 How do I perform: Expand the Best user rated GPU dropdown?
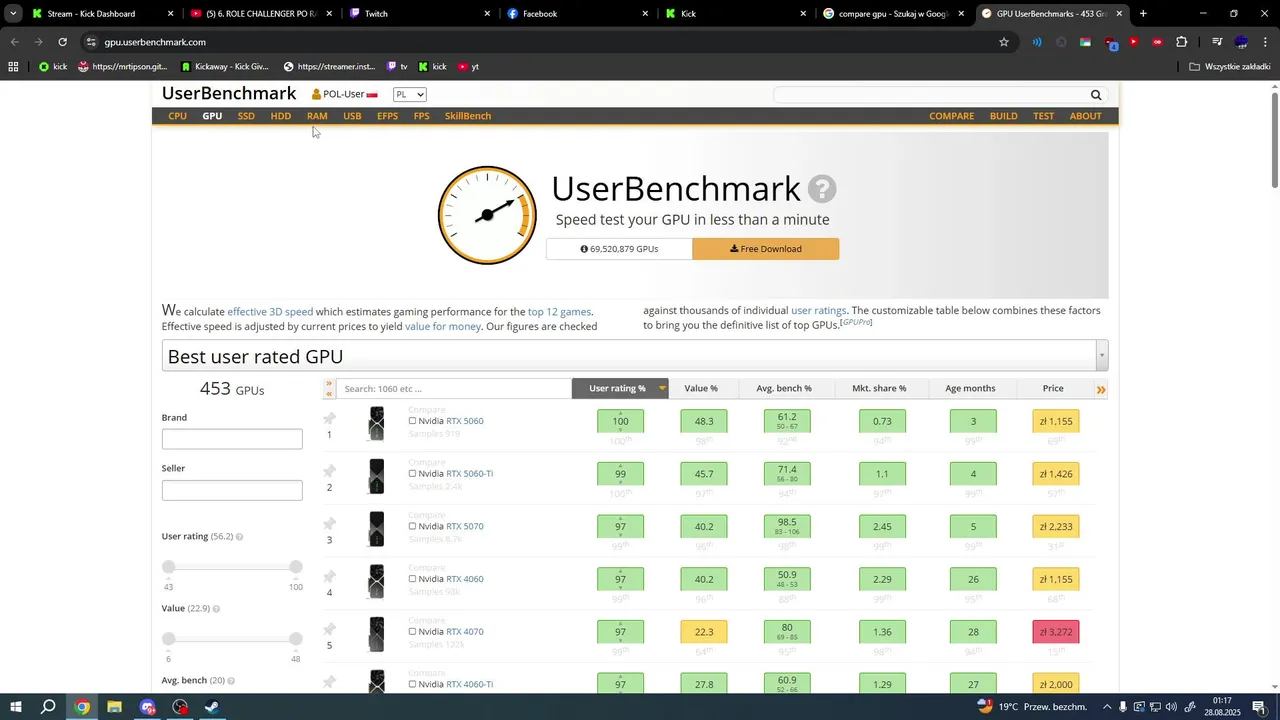pos(1102,356)
